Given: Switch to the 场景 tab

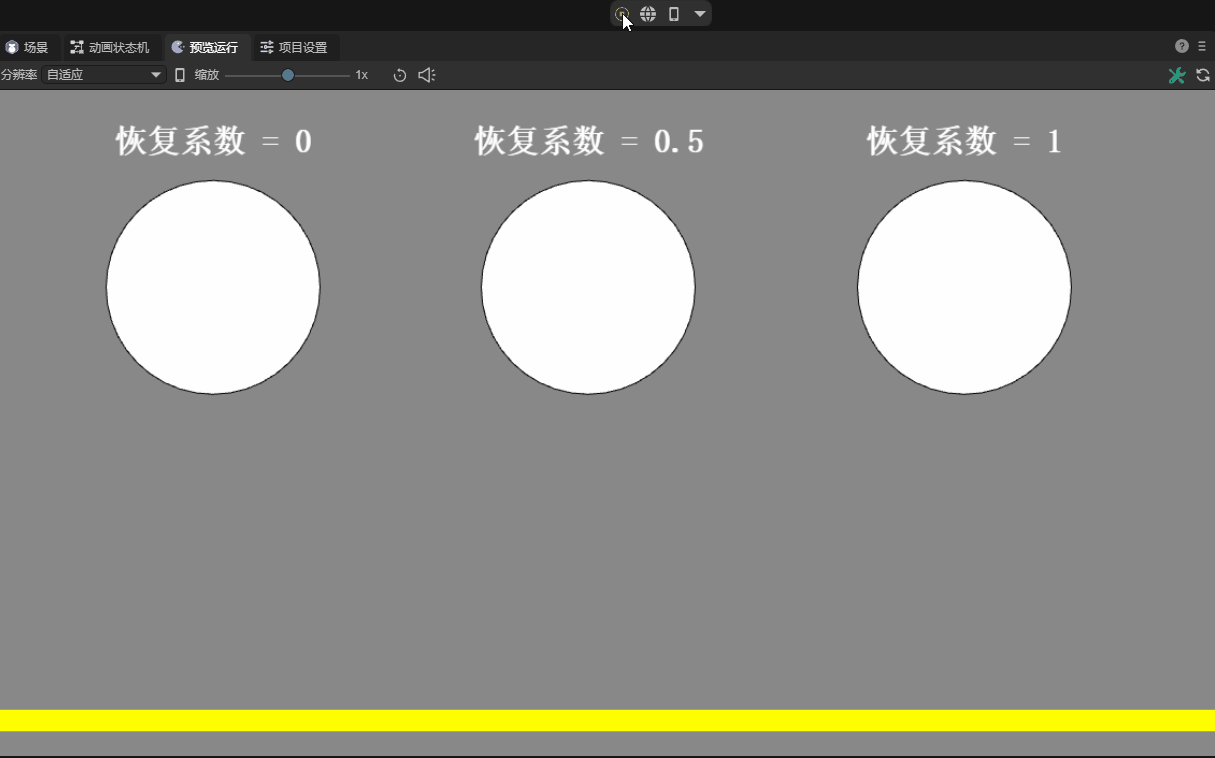Looking at the screenshot, I should 29,47.
